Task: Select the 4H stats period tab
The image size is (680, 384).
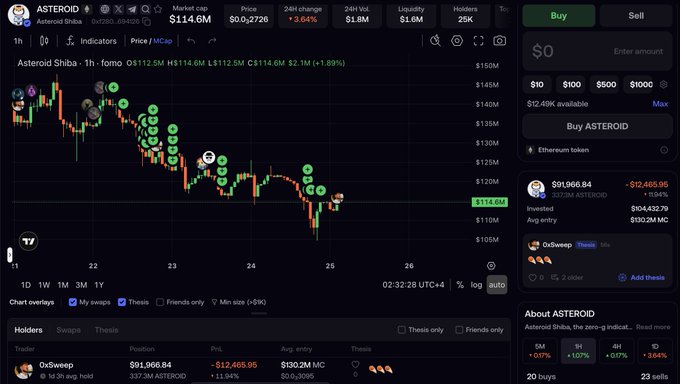Action: pos(617,351)
